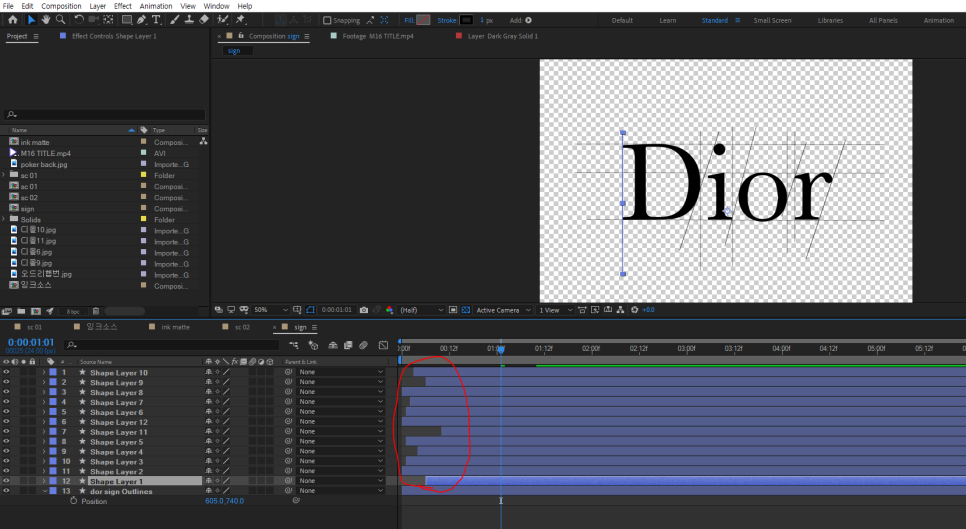The image size is (966, 529).
Task: Expand Shape Layer 10 properties
Action: (x=44, y=373)
